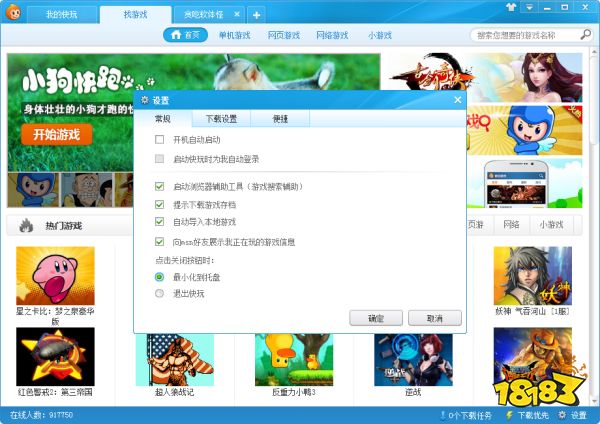The image size is (600, 424).
Task: Uncheck 提示下载游戏存档 option
Action: [160, 205]
